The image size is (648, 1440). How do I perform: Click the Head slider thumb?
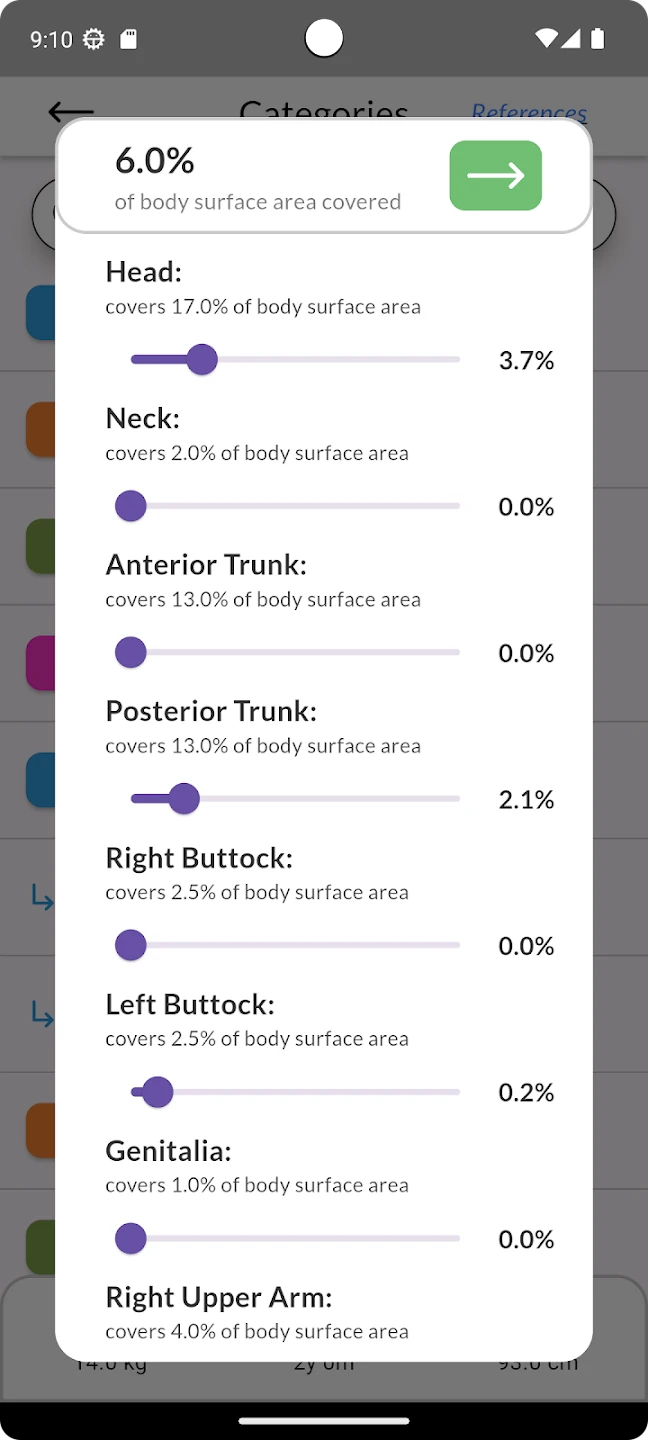[x=202, y=360]
